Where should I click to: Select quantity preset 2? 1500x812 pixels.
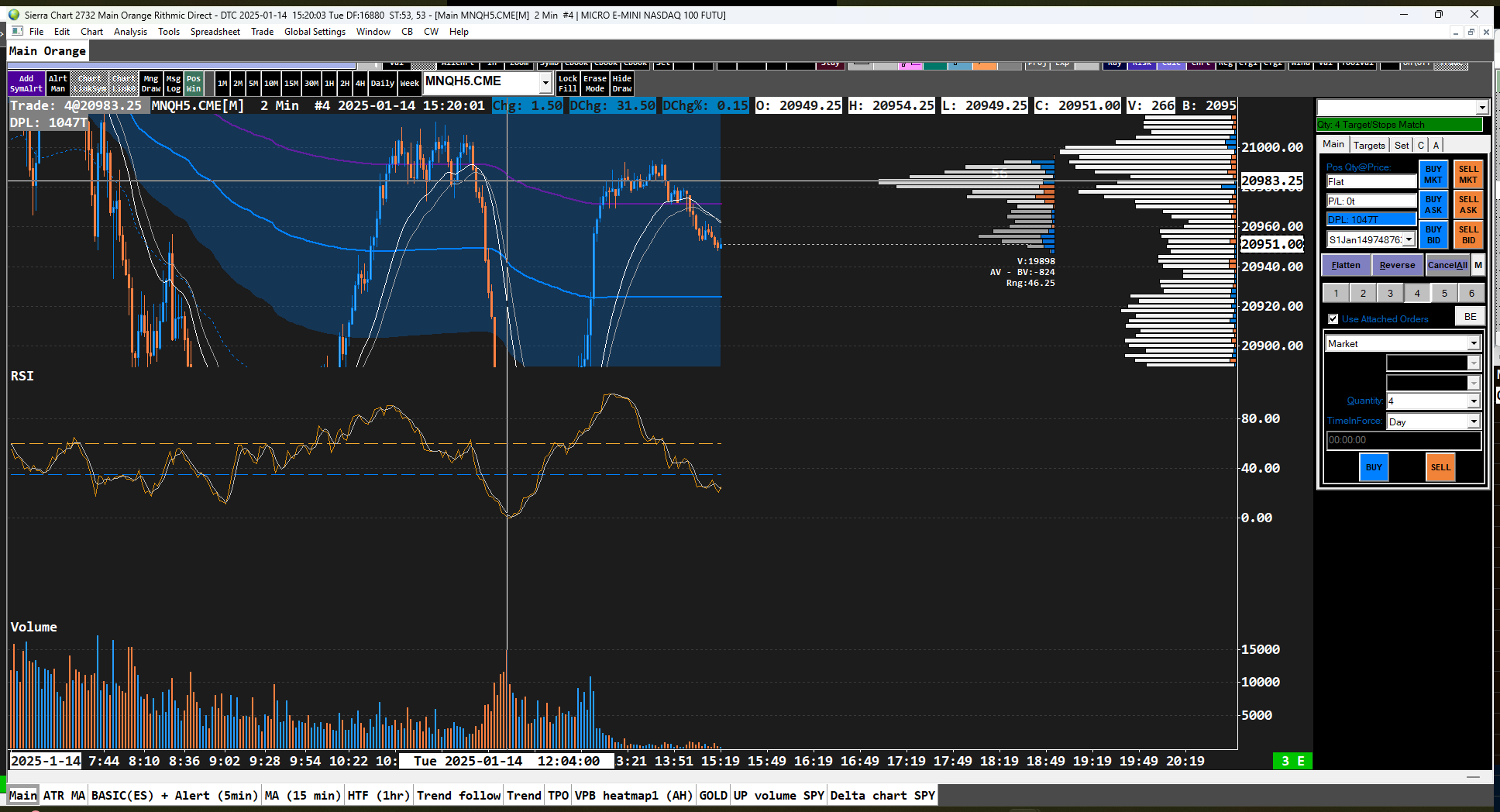click(1363, 293)
